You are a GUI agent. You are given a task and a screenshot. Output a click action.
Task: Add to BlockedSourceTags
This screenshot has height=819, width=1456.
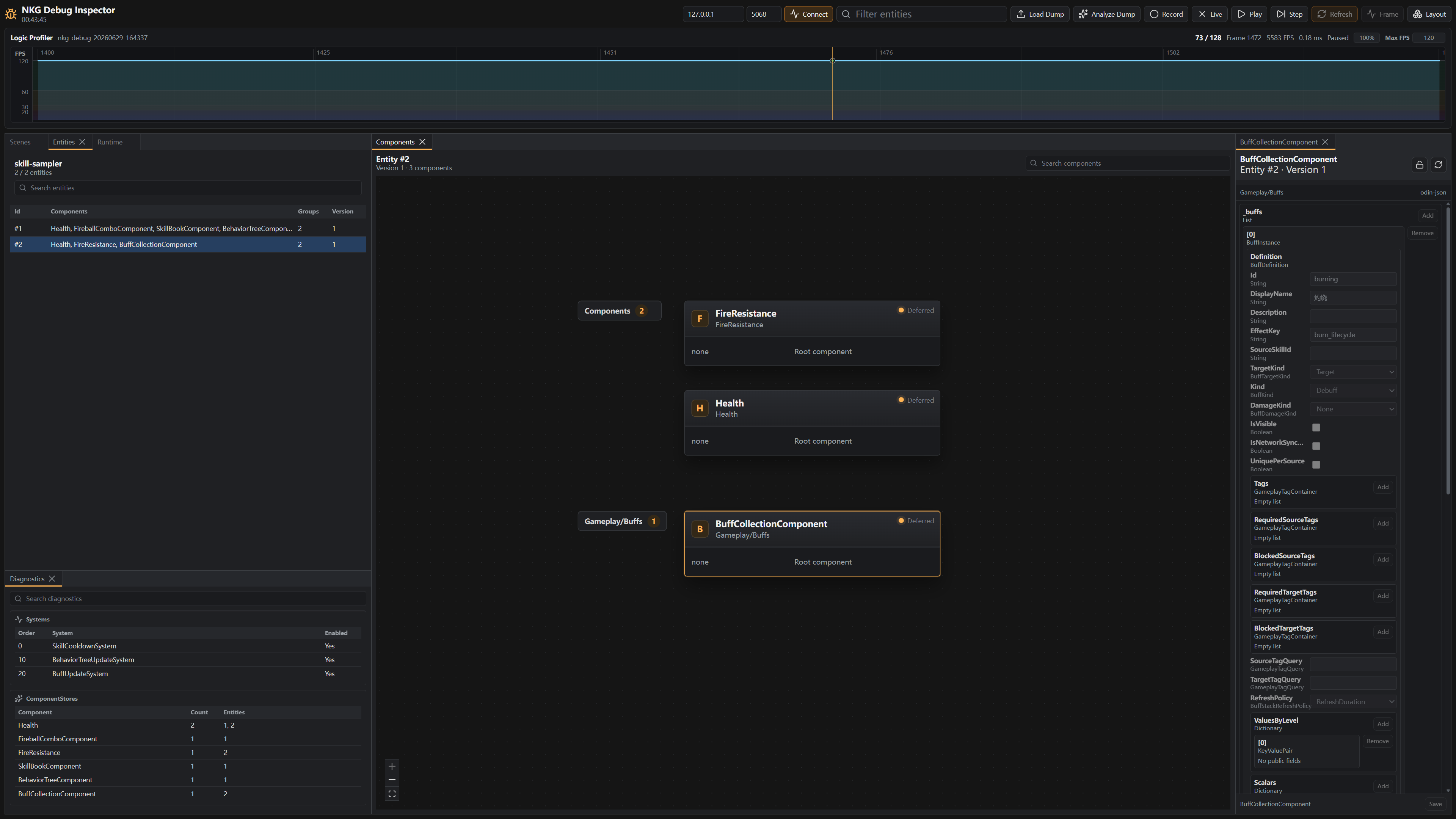click(x=1382, y=560)
